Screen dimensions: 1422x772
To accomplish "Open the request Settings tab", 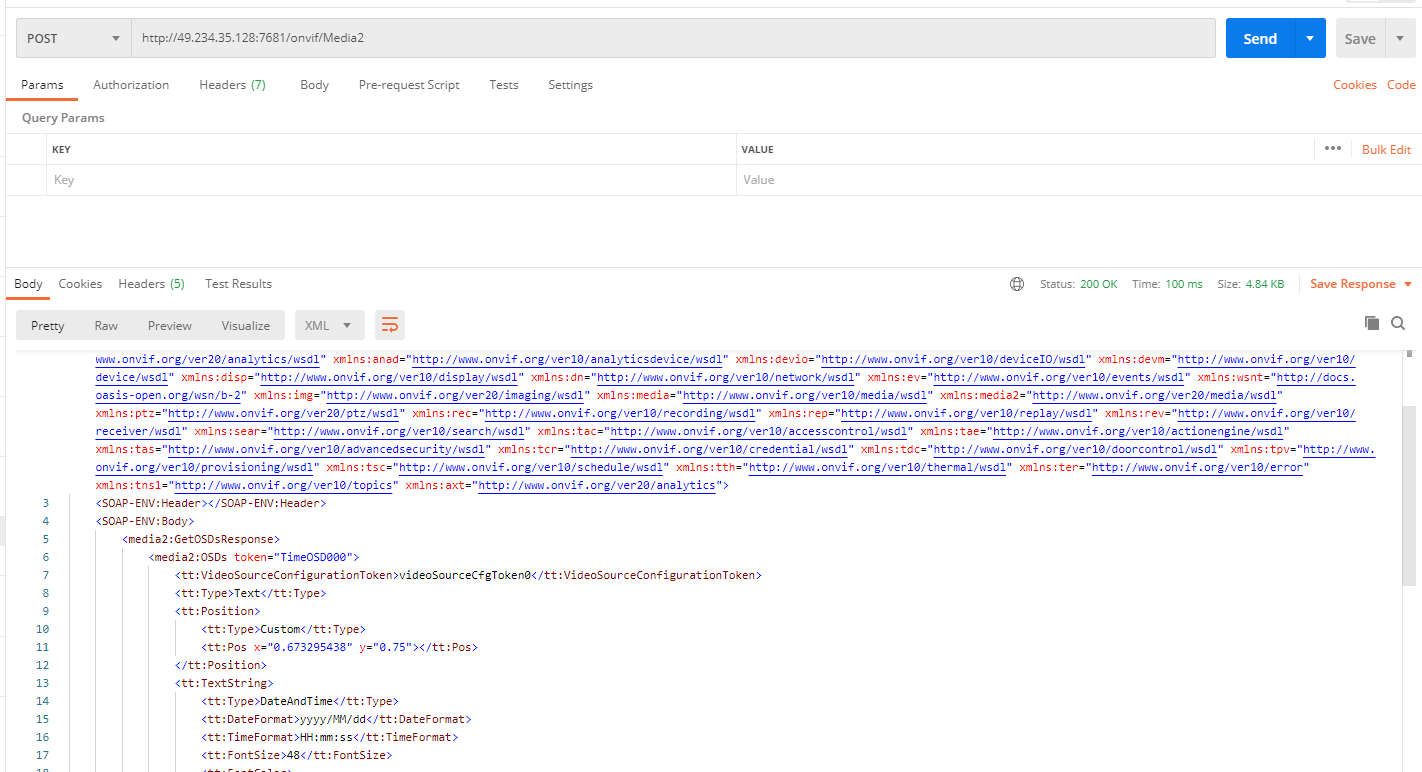I will tap(570, 85).
